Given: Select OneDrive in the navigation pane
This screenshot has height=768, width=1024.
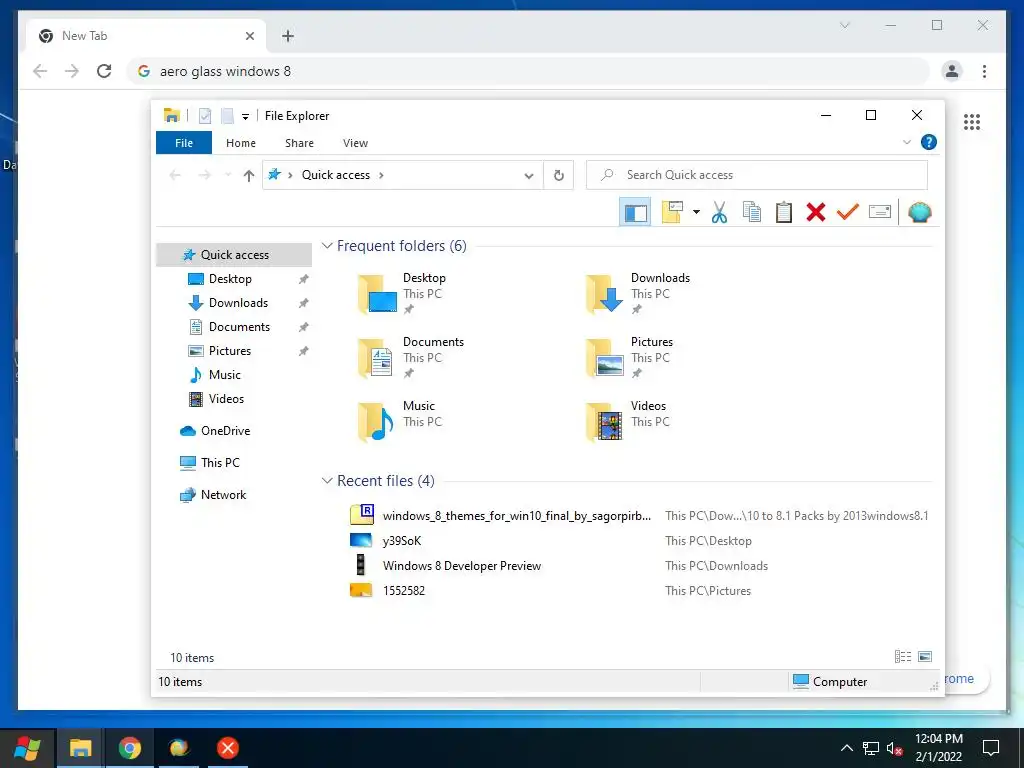Looking at the screenshot, I should coord(225,431).
